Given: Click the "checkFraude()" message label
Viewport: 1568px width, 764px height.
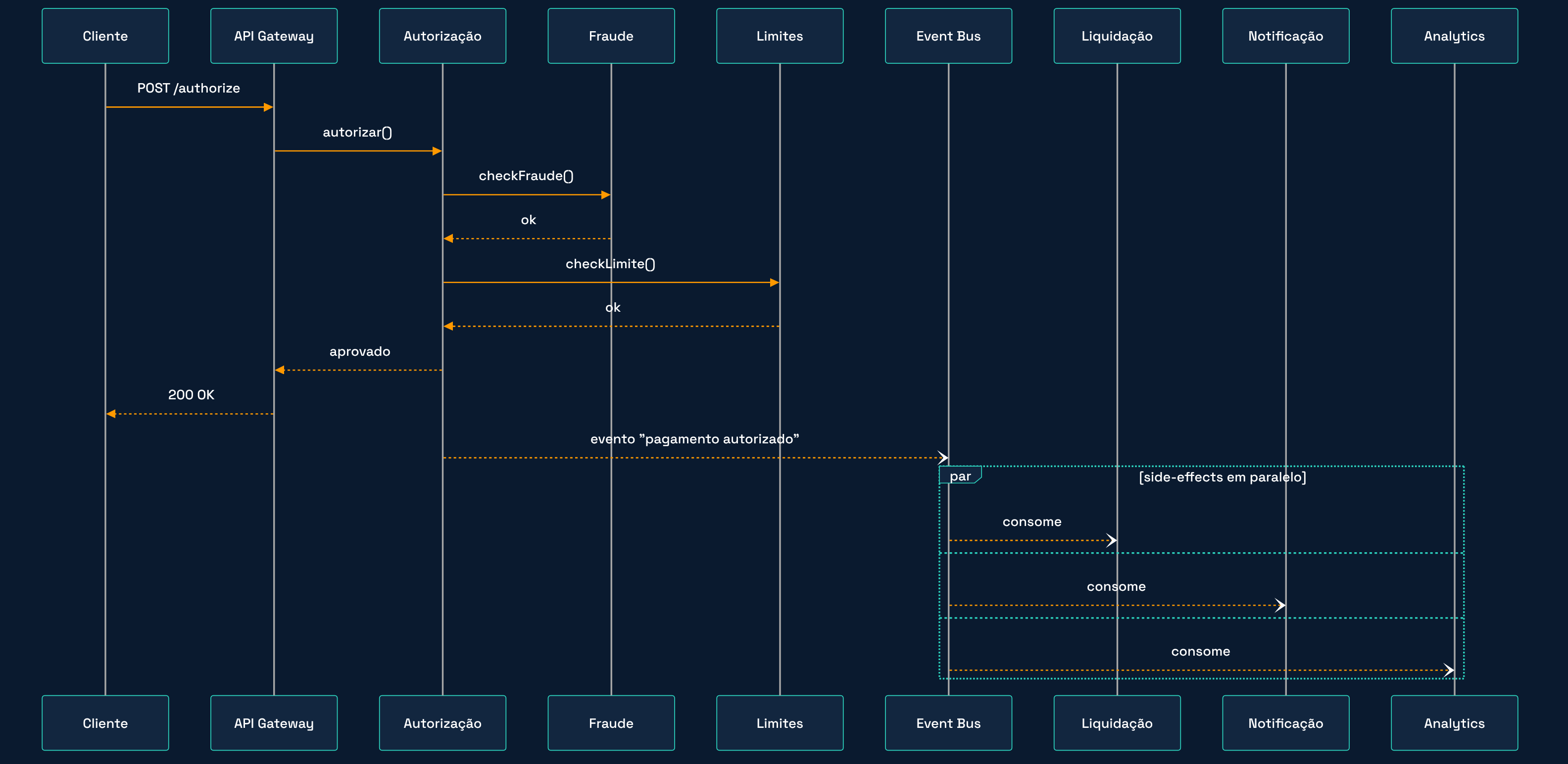Looking at the screenshot, I should tap(526, 176).
